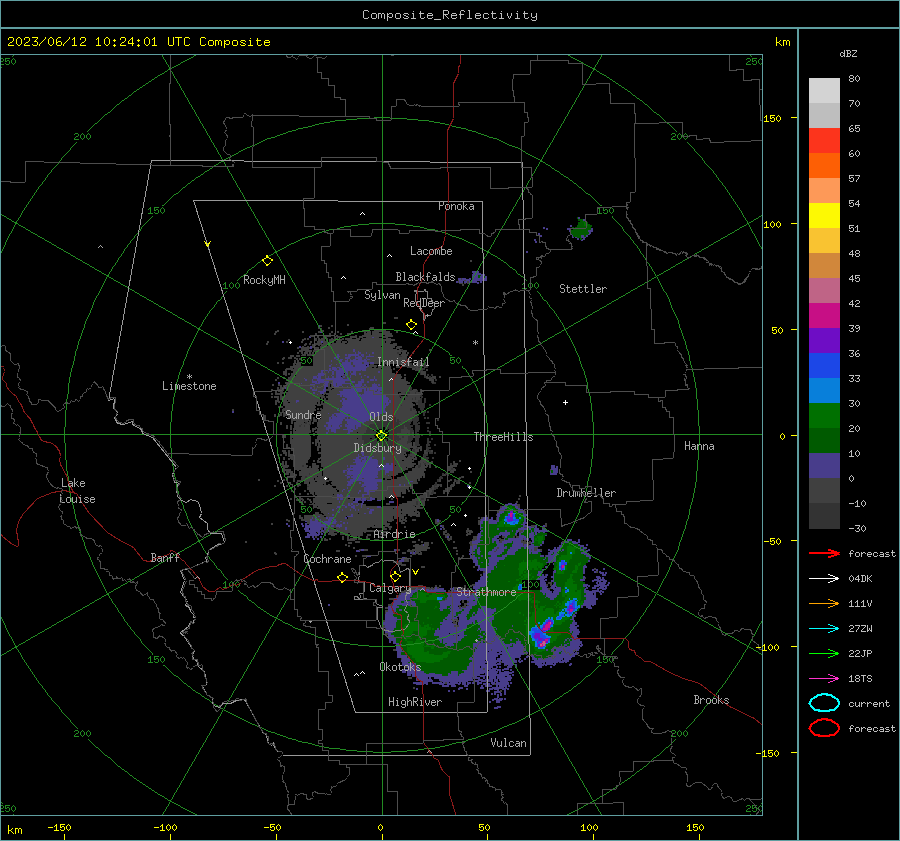This screenshot has height=841, width=900.
Task: Pick the bright green swatch in dBZ scale
Action: click(x=824, y=416)
